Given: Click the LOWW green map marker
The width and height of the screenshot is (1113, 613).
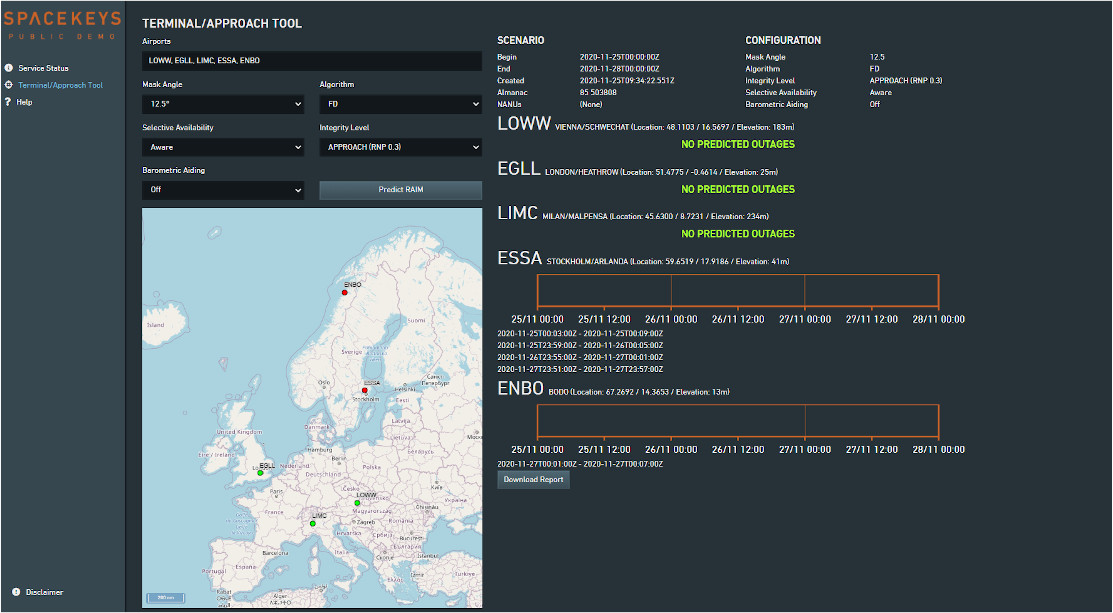Looking at the screenshot, I should [358, 503].
